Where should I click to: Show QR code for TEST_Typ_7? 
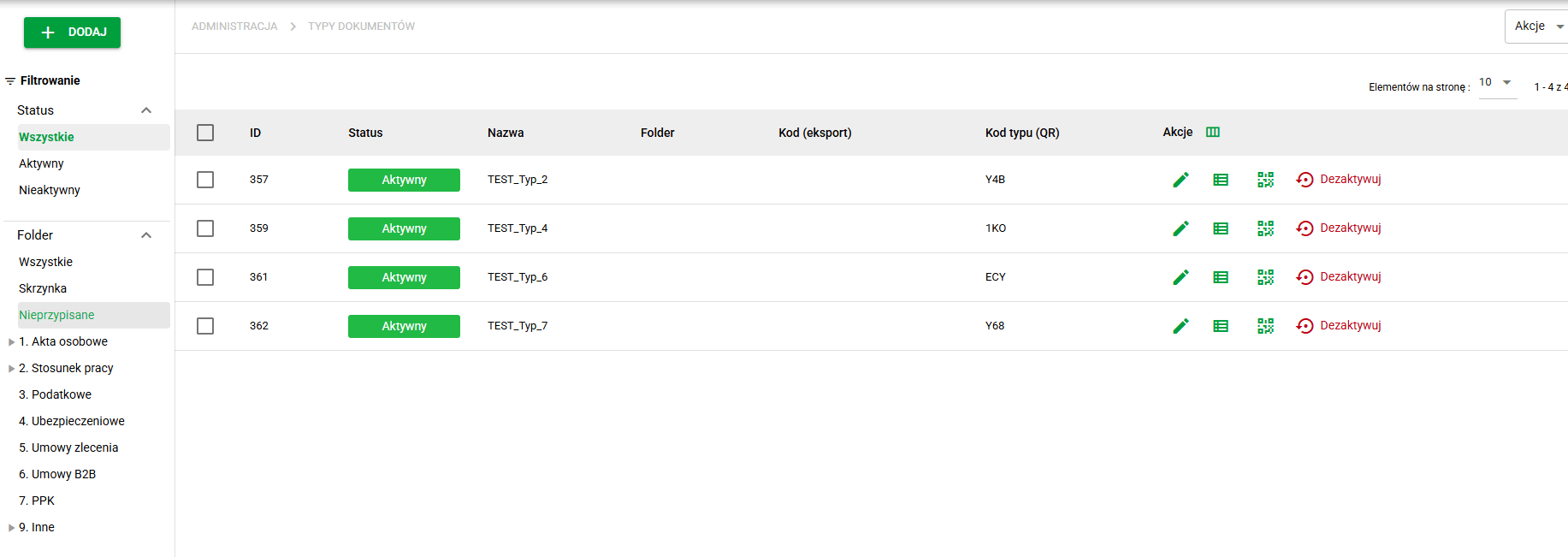point(1265,326)
